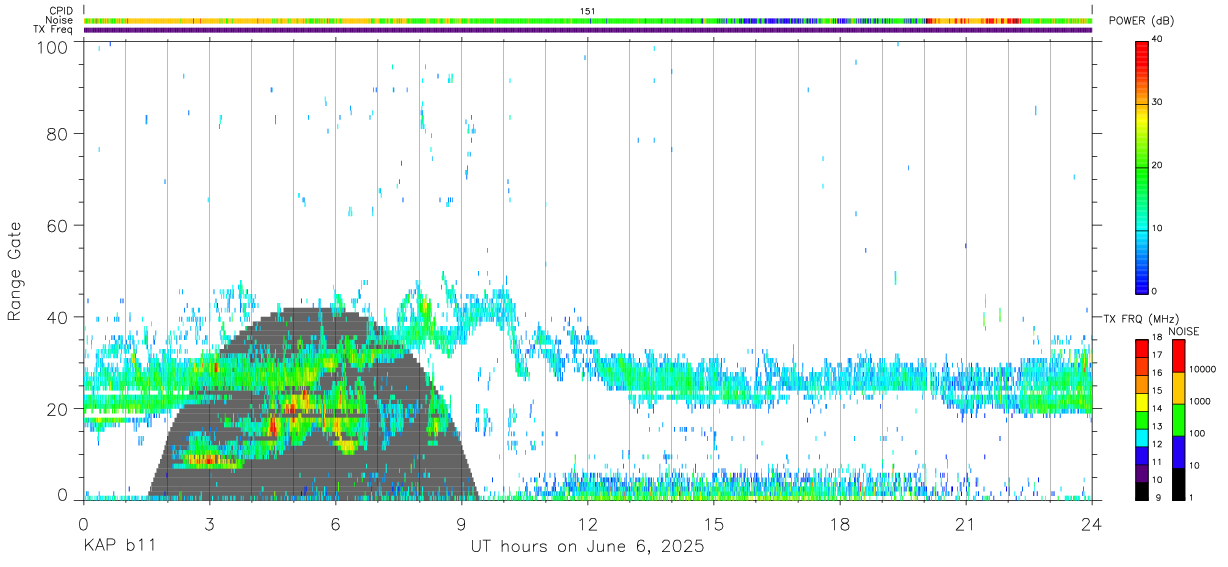Image resolution: width=1228 pixels, height=567 pixels.
Task: Click the CPID label above the plot
Action: 60,11
